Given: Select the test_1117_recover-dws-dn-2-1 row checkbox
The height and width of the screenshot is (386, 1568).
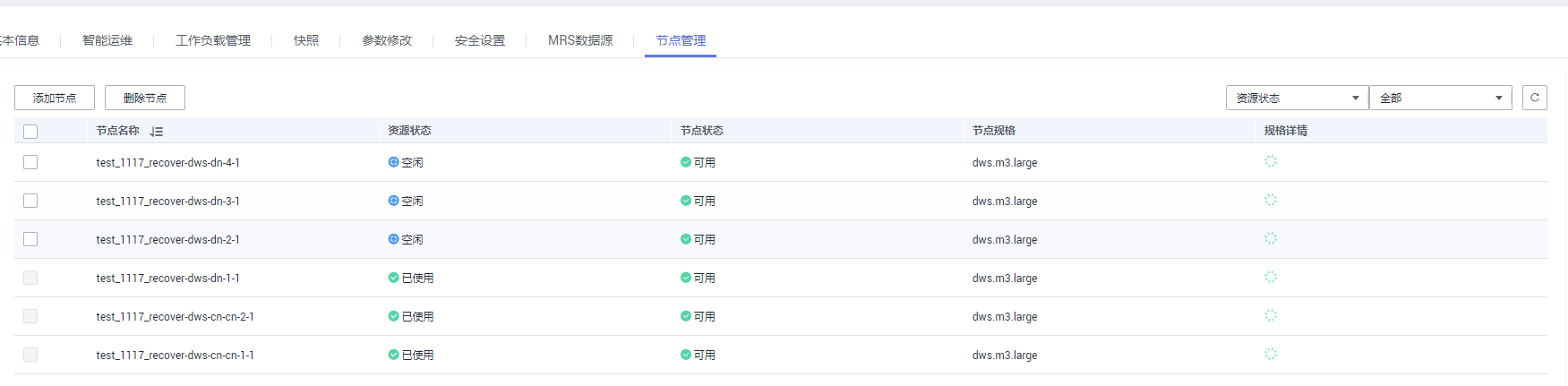Looking at the screenshot, I should [x=30, y=239].
